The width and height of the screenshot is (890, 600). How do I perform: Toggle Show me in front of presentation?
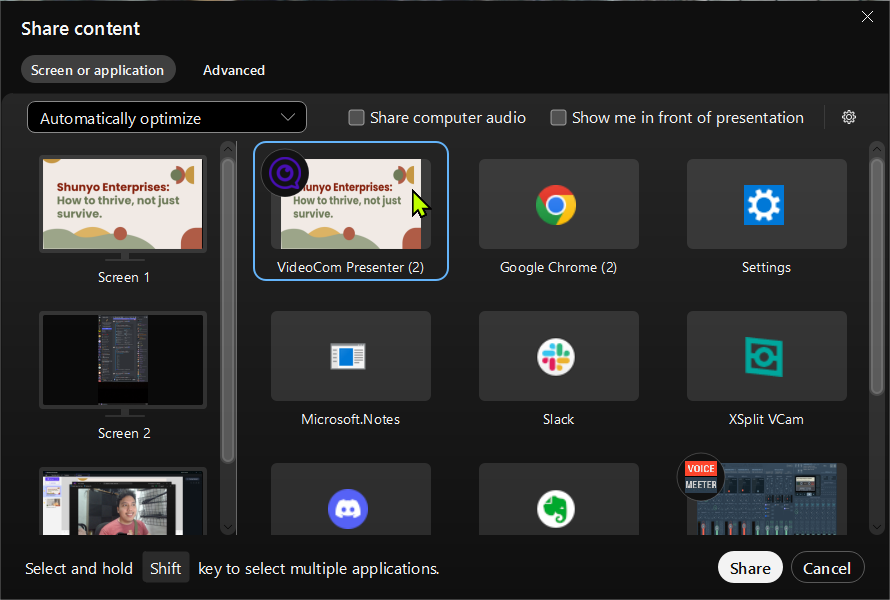[x=559, y=118]
